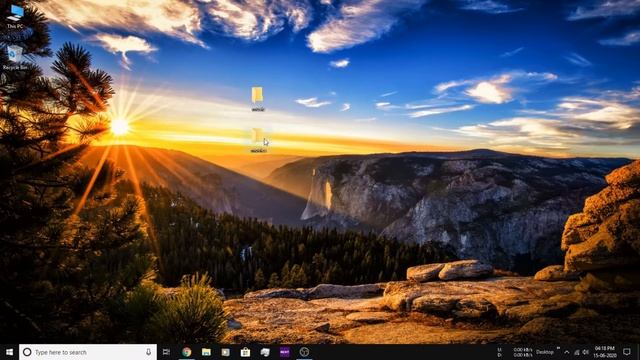
Task: Show hidden system tray icons
Action: [567, 352]
